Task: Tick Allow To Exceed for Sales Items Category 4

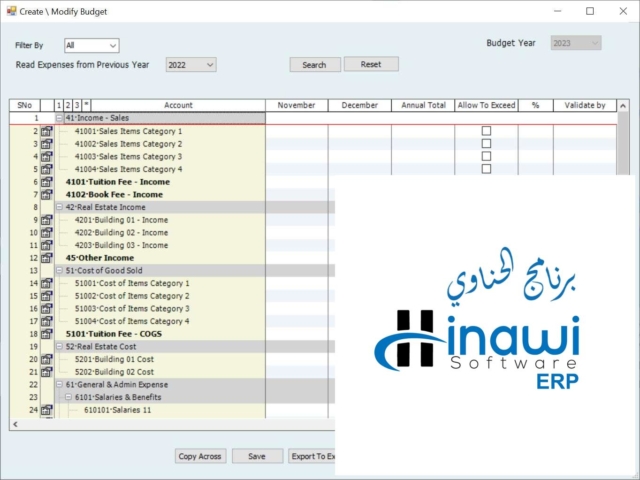Action: click(486, 169)
